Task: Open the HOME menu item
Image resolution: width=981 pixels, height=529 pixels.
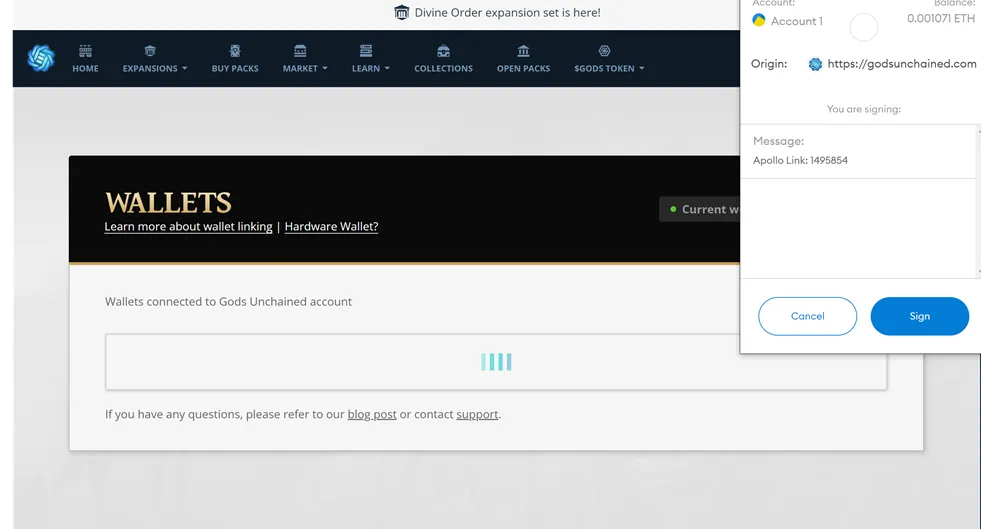Action: pos(85,68)
